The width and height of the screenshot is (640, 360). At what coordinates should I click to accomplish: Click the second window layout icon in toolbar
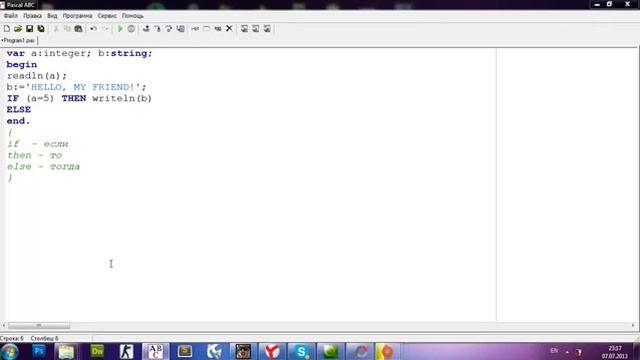coord(256,29)
